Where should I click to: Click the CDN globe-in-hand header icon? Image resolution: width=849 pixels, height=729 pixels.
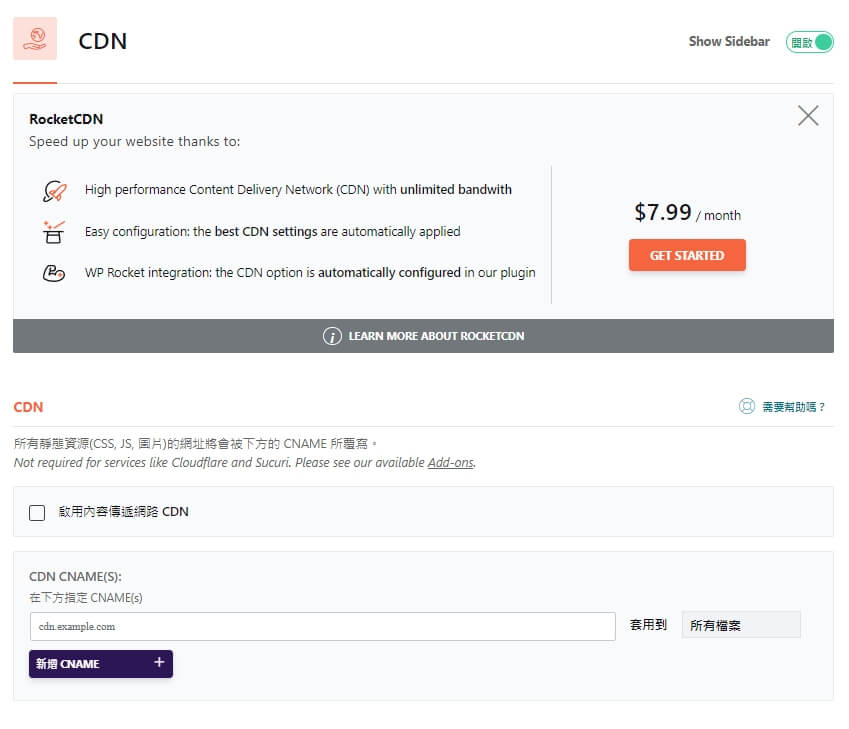point(35,38)
